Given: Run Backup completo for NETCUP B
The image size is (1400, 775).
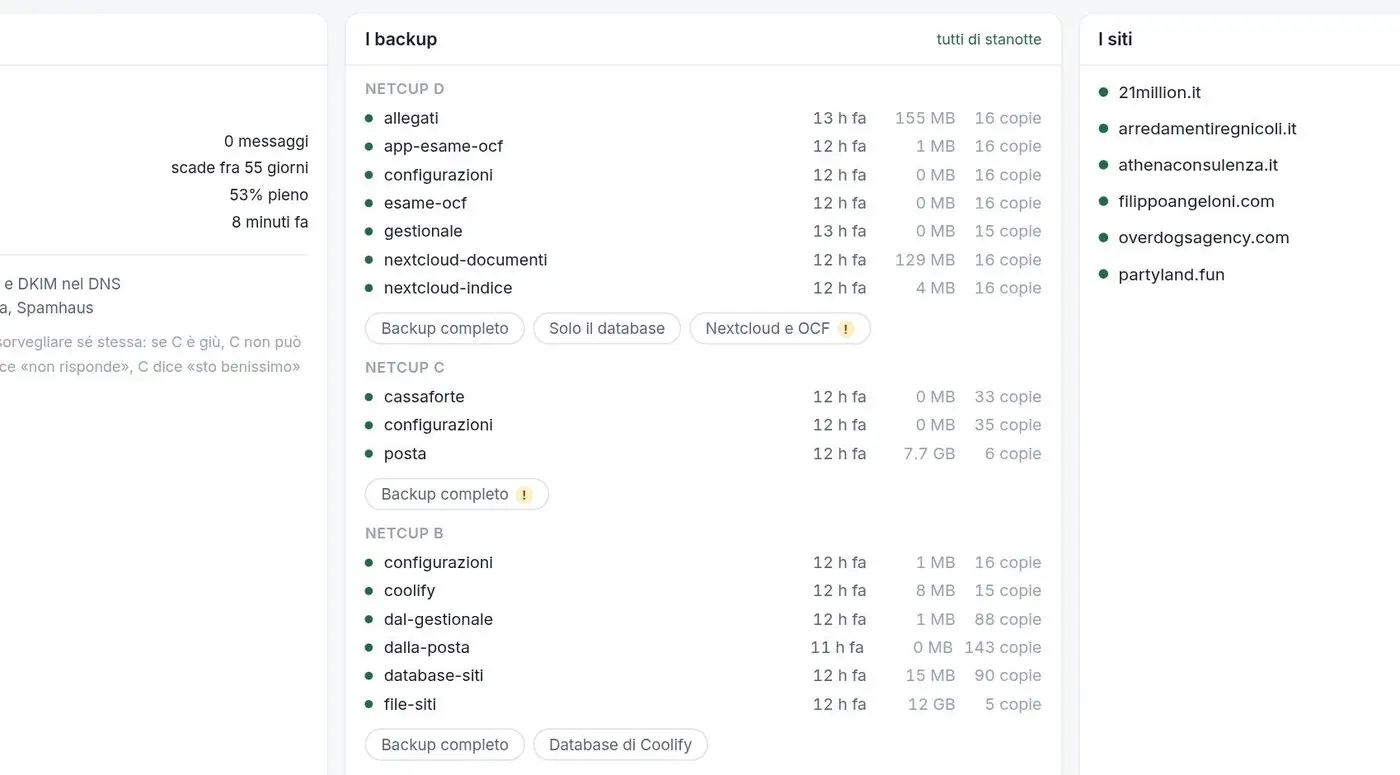Looking at the screenshot, I should (x=445, y=745).
